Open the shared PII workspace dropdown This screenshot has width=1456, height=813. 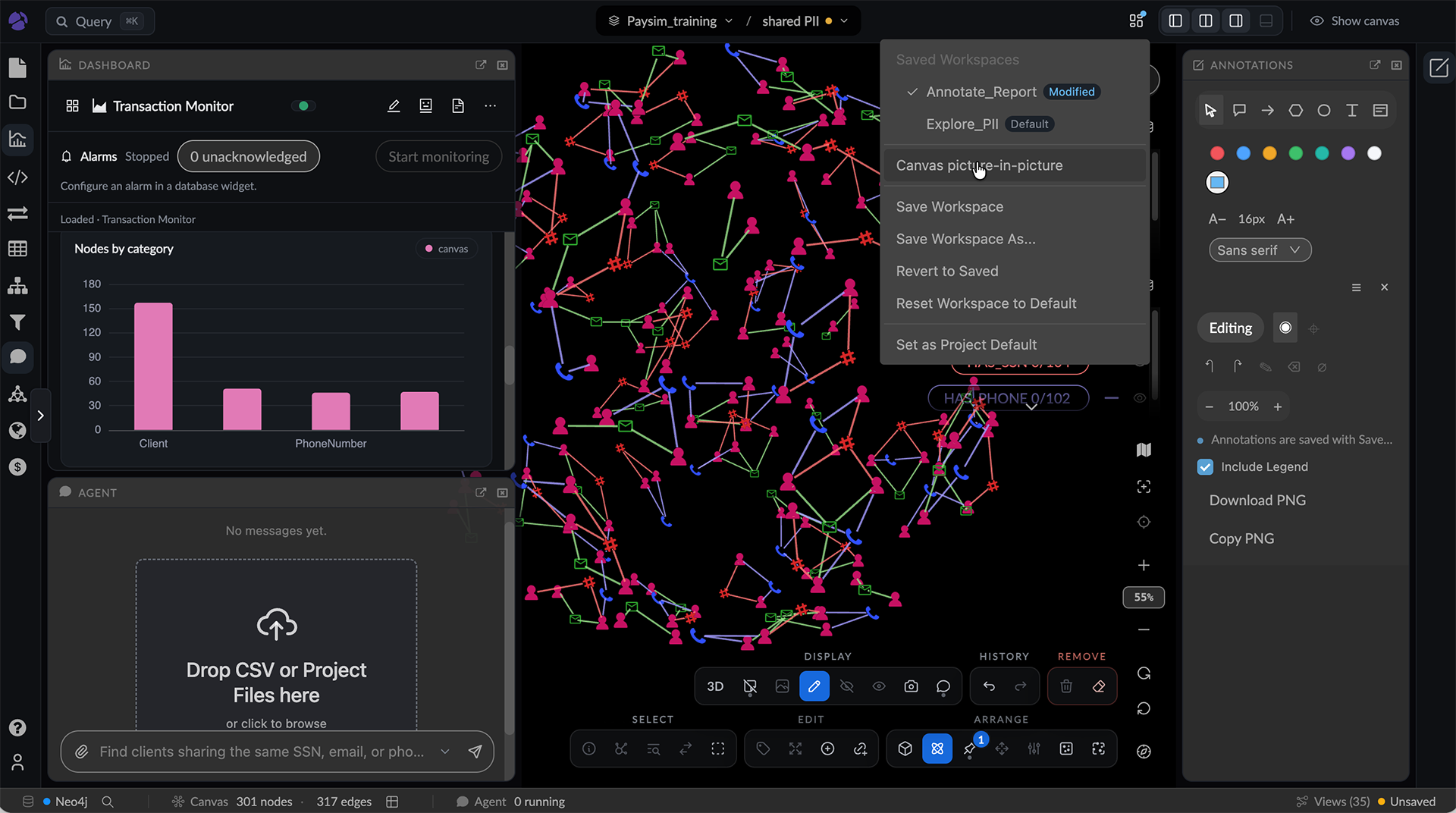(x=805, y=21)
